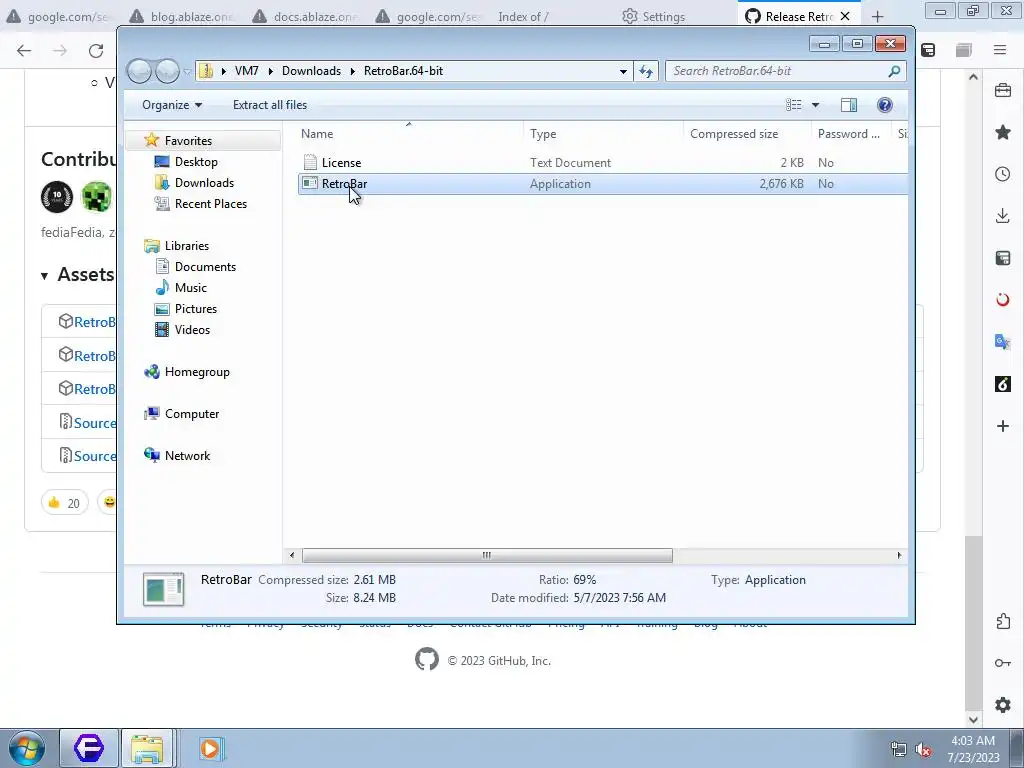
Task: Open a new browser tab
Action: pos(877,17)
